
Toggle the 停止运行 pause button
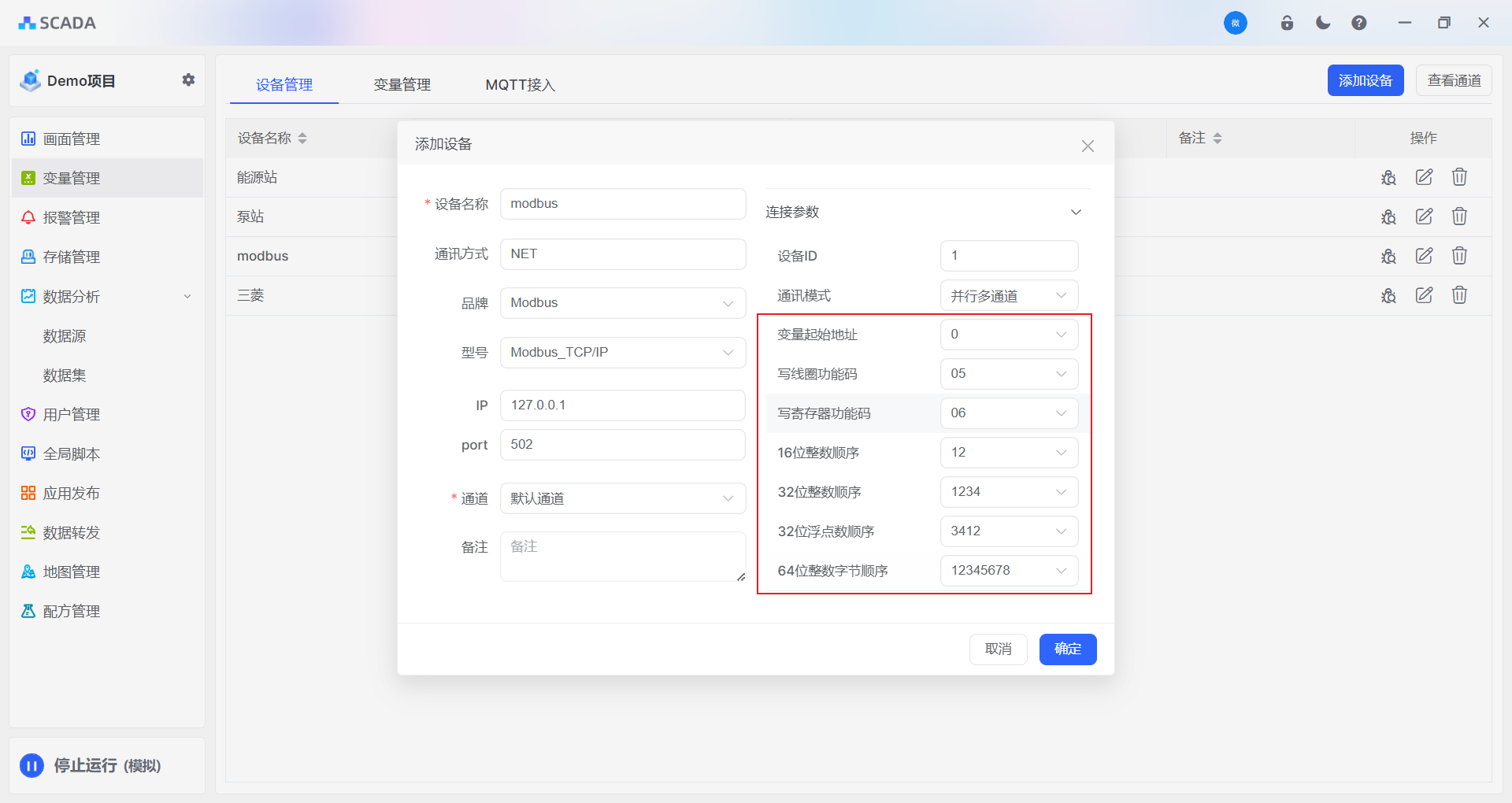[32, 765]
